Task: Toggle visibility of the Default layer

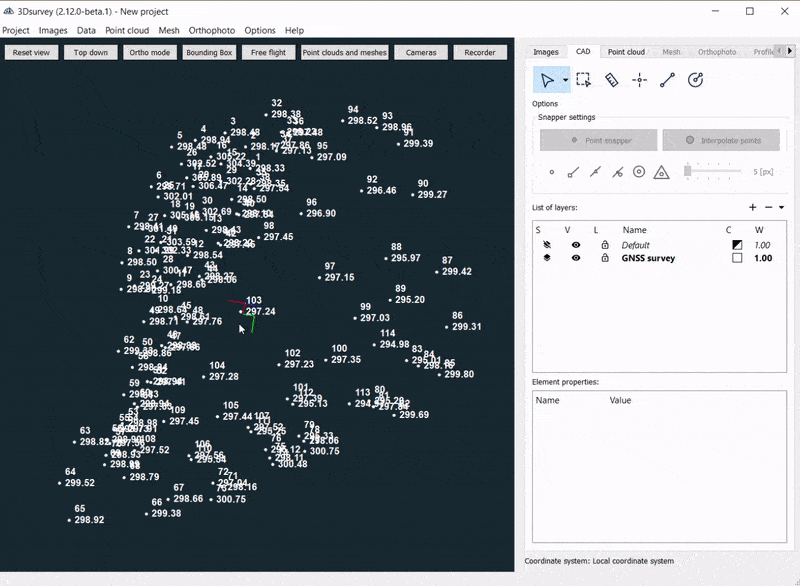Action: pos(576,245)
